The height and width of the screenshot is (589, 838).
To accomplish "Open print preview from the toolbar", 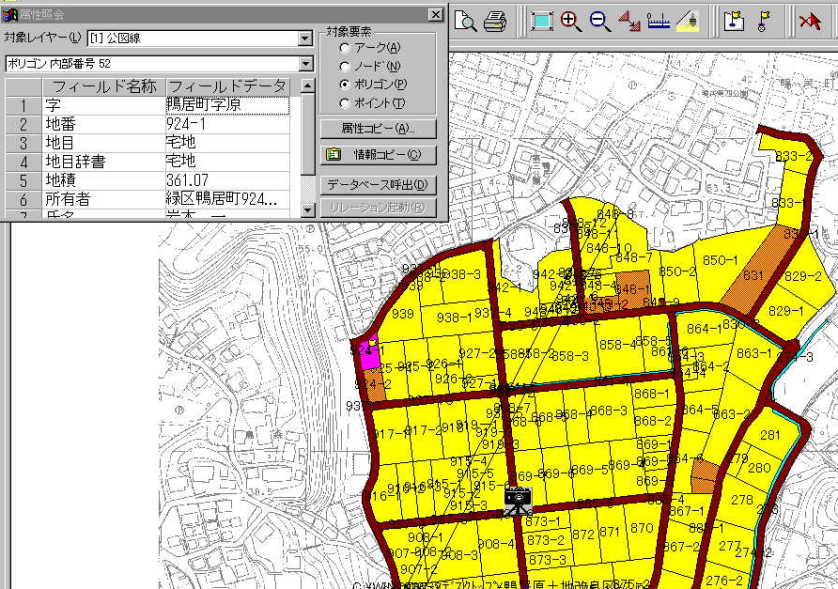I will (x=467, y=21).
